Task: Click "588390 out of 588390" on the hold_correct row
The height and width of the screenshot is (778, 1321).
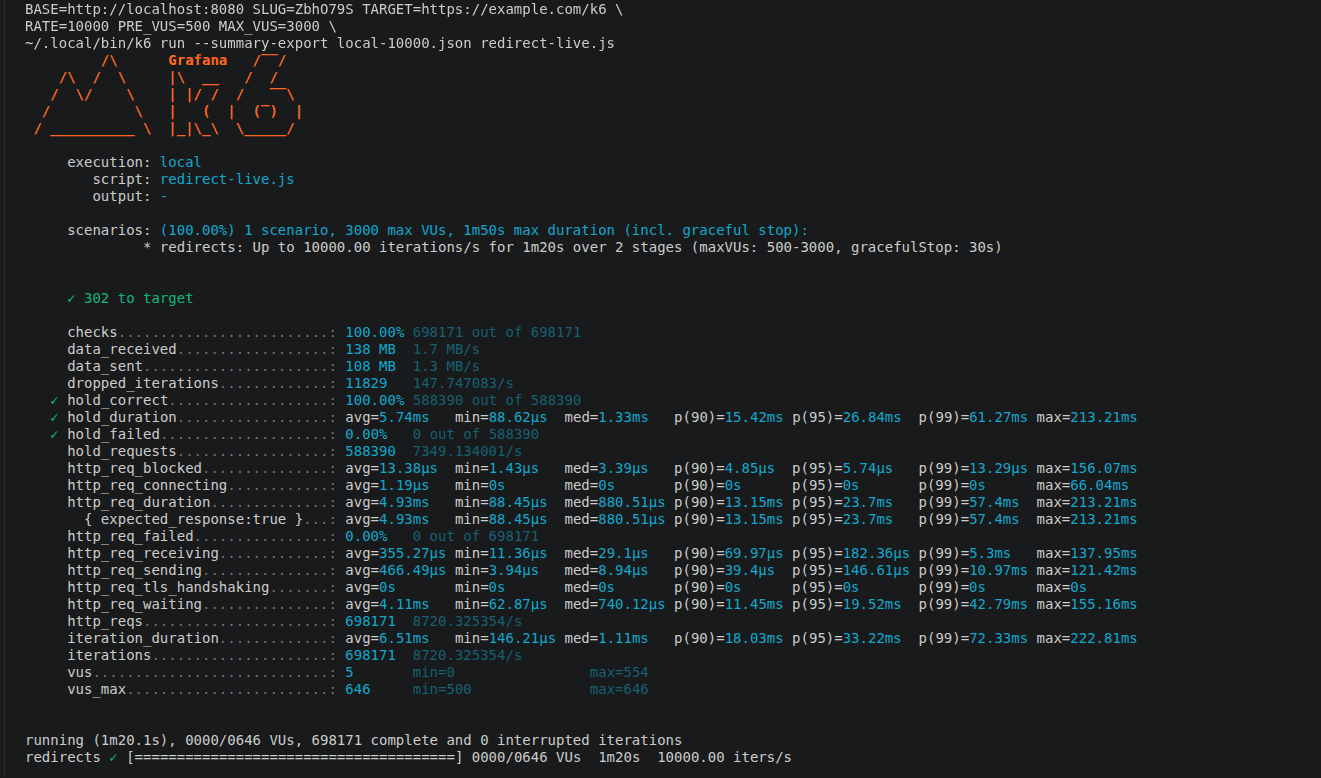Action: click(497, 400)
